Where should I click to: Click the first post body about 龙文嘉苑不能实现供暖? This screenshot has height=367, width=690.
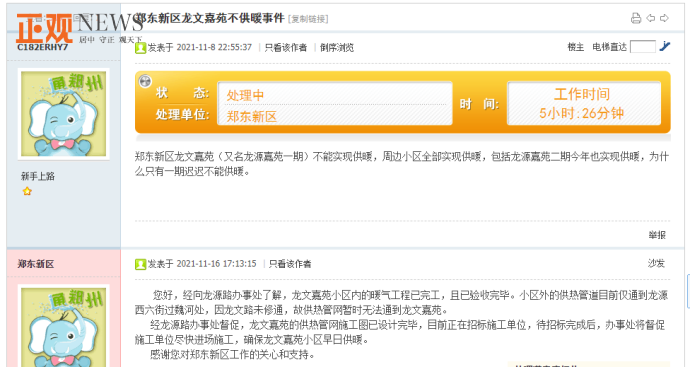[402, 164]
